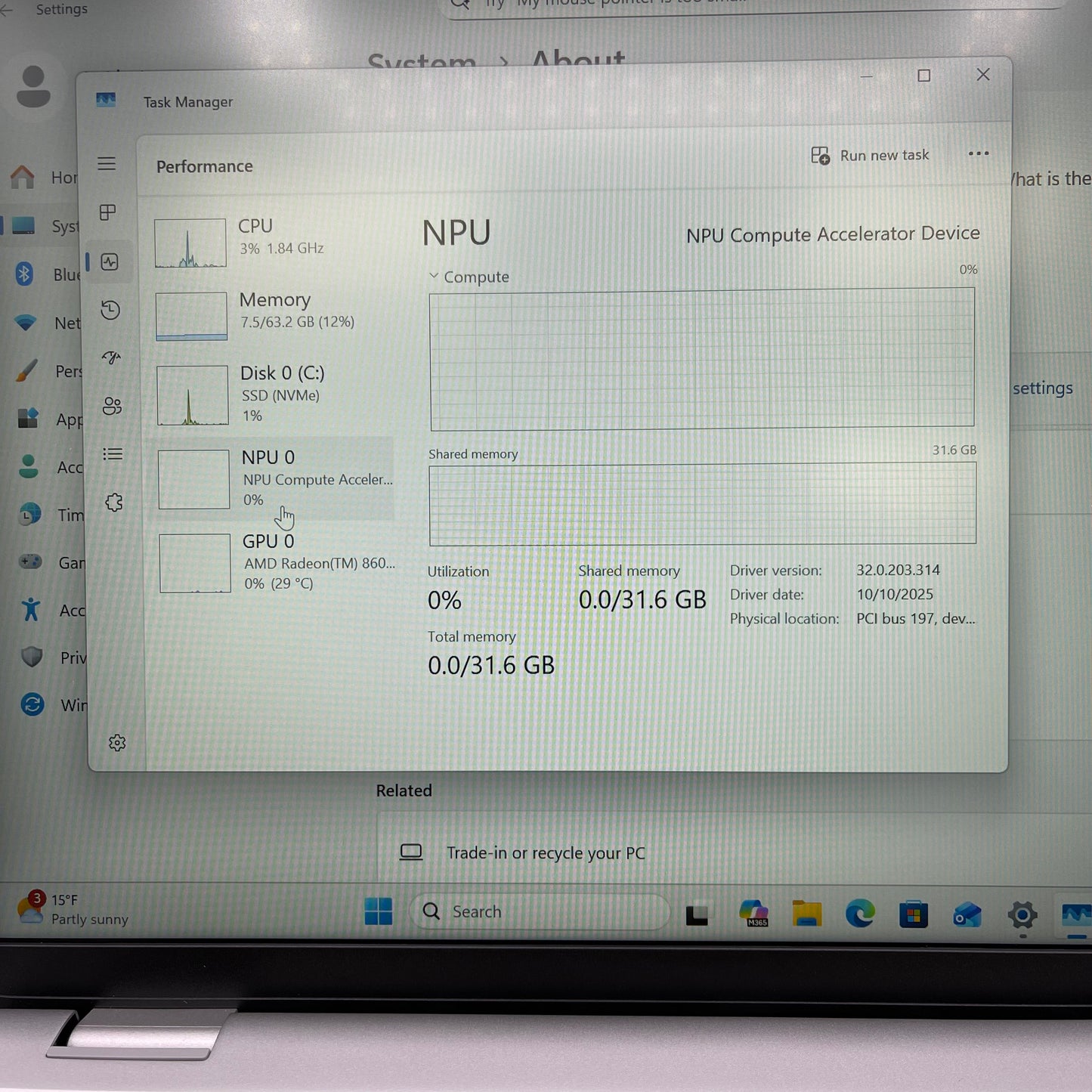Select the Performance page icon
Screen dimensions: 1092x1092
click(111, 262)
